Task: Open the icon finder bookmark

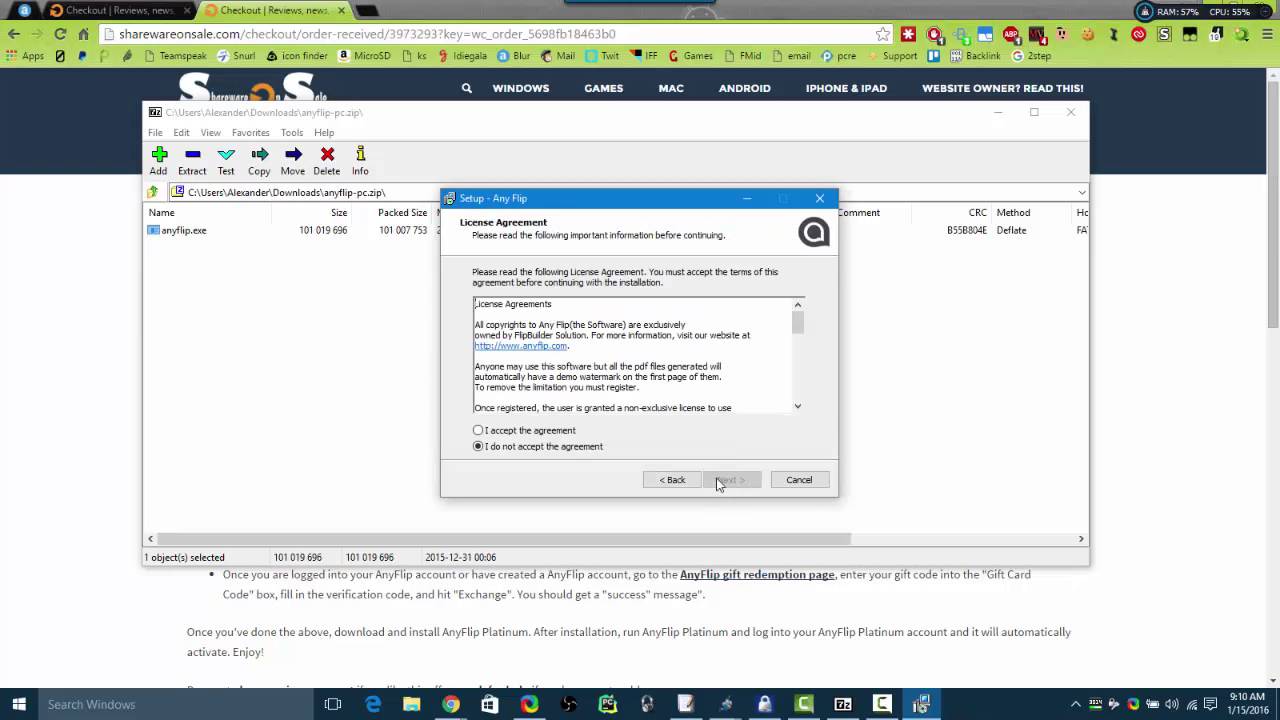Action: click(x=296, y=56)
